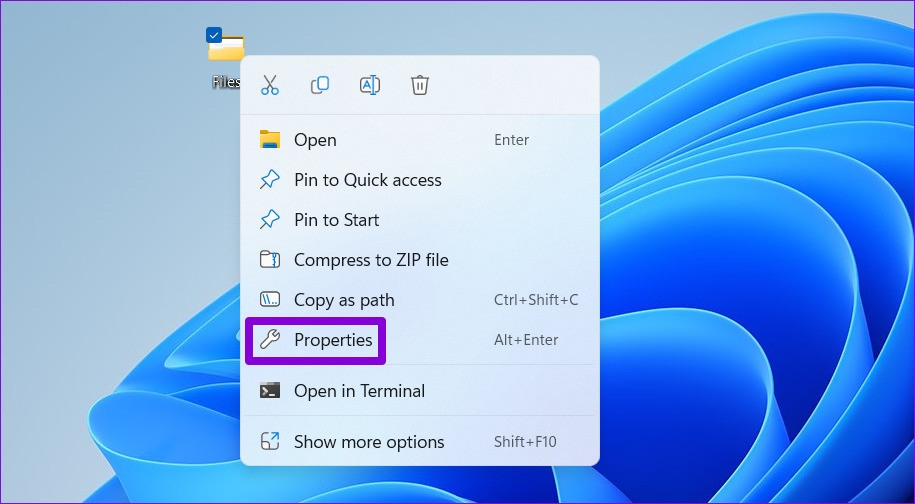Choose Pin to Start
915x504 pixels.
tap(420, 220)
